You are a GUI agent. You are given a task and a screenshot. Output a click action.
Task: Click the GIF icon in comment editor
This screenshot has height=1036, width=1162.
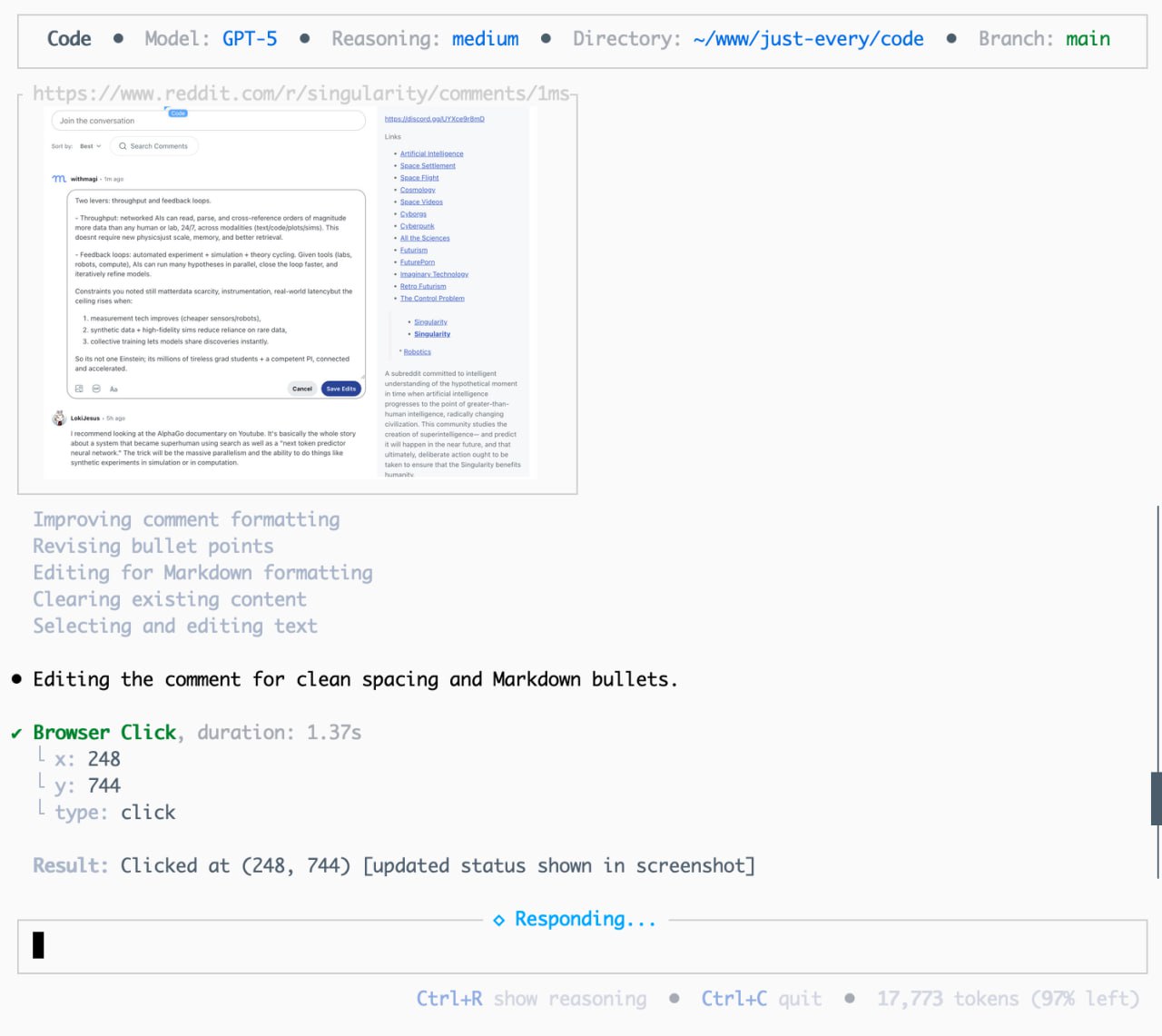(x=96, y=389)
